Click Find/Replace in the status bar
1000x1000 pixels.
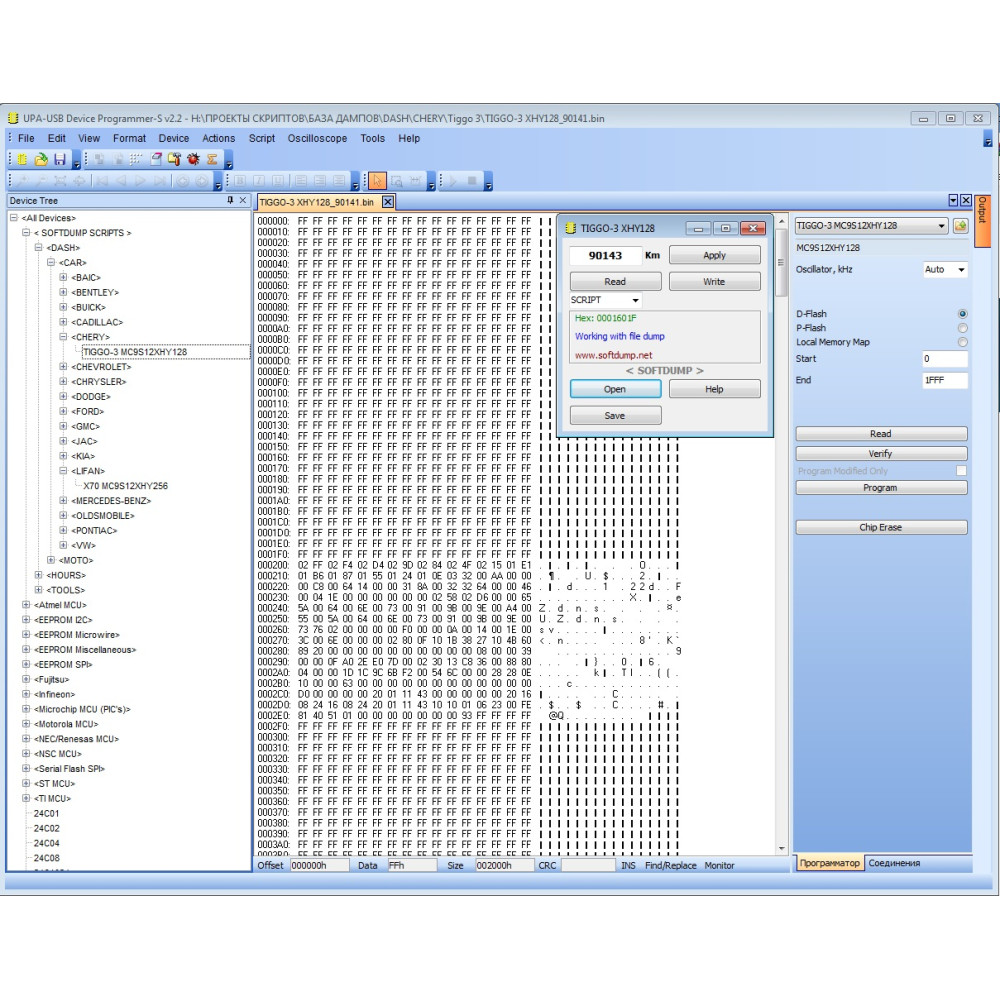[x=670, y=865]
